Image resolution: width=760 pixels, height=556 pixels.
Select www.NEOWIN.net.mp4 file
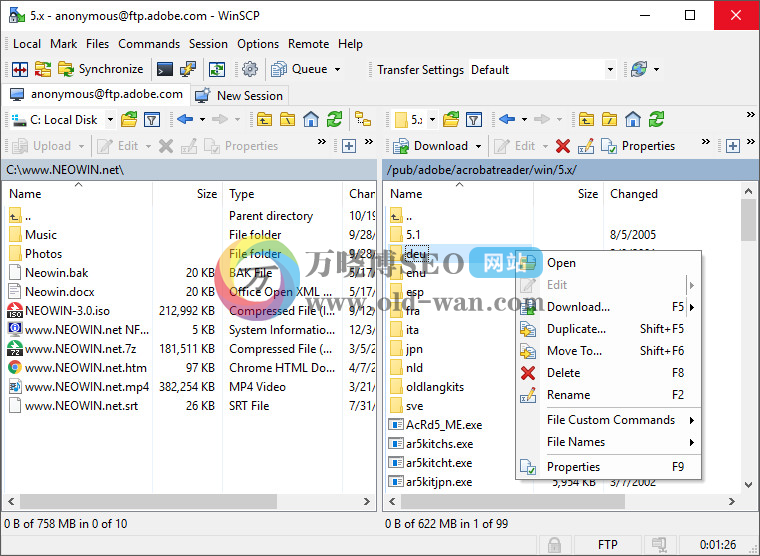click(x=87, y=387)
